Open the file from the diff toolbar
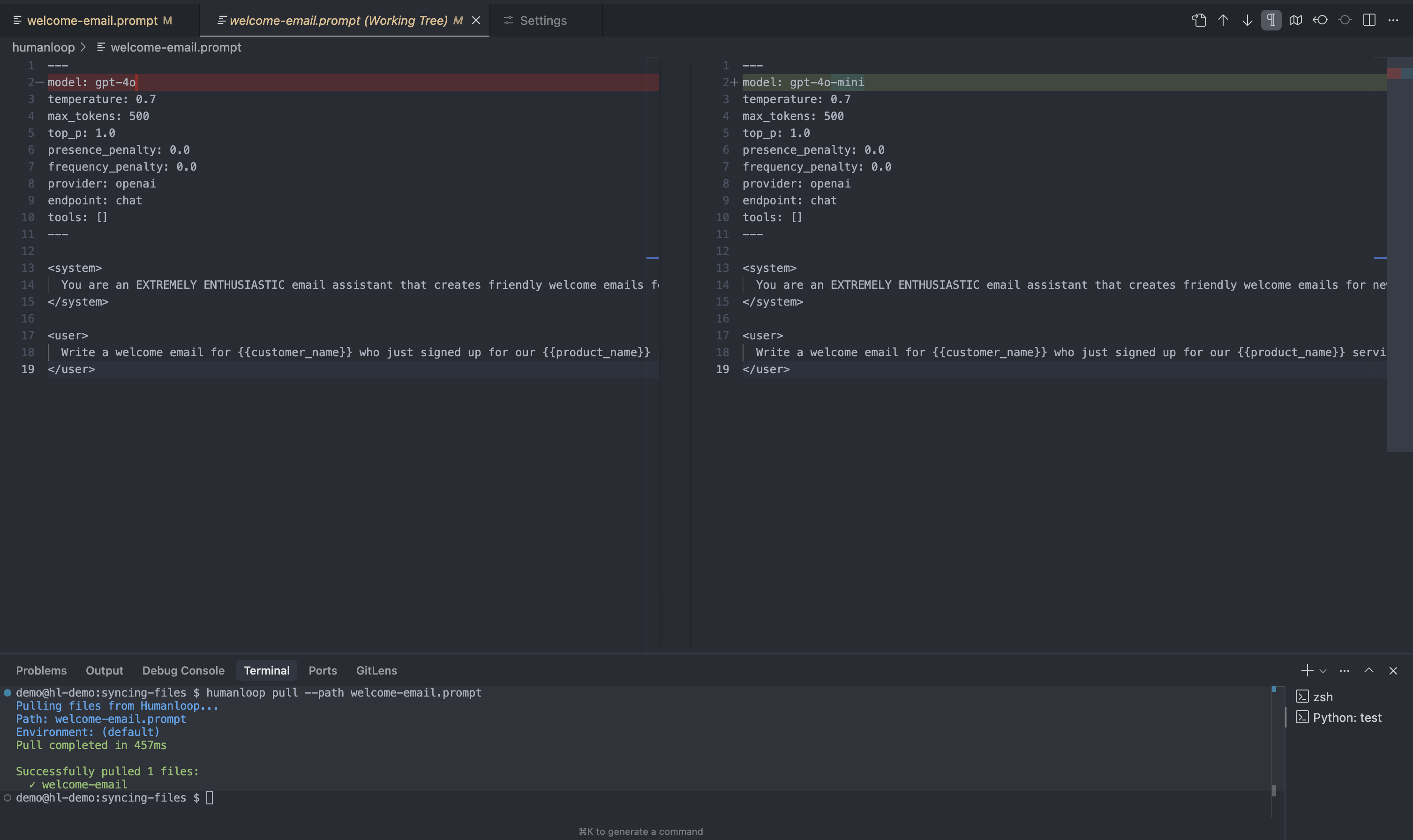The height and width of the screenshot is (840, 1413). (1198, 20)
